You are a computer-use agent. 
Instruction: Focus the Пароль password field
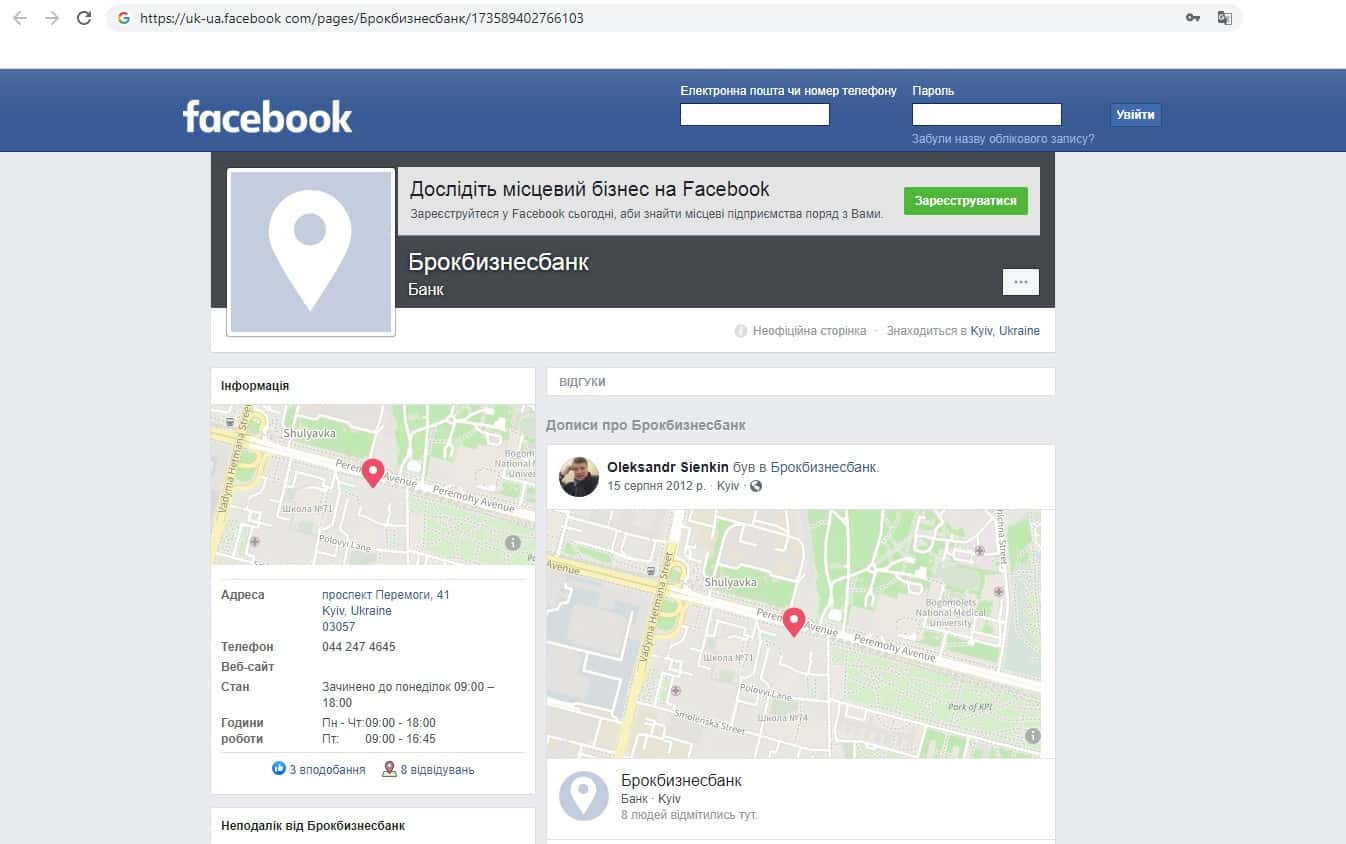pos(987,115)
